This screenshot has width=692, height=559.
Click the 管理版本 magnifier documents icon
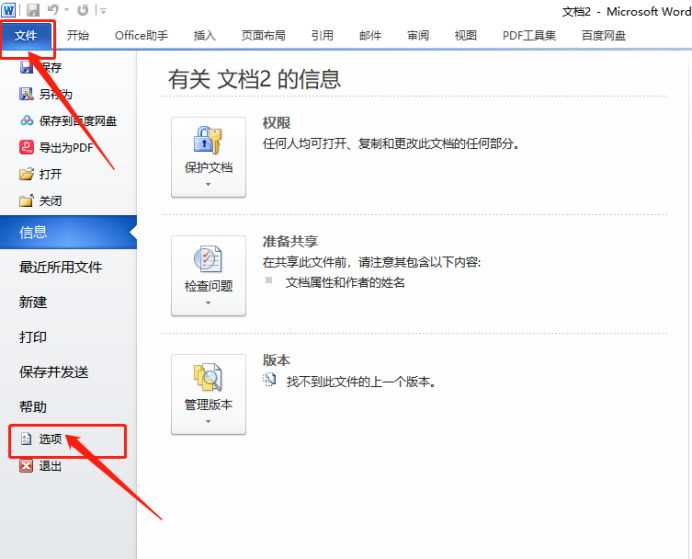(208, 377)
